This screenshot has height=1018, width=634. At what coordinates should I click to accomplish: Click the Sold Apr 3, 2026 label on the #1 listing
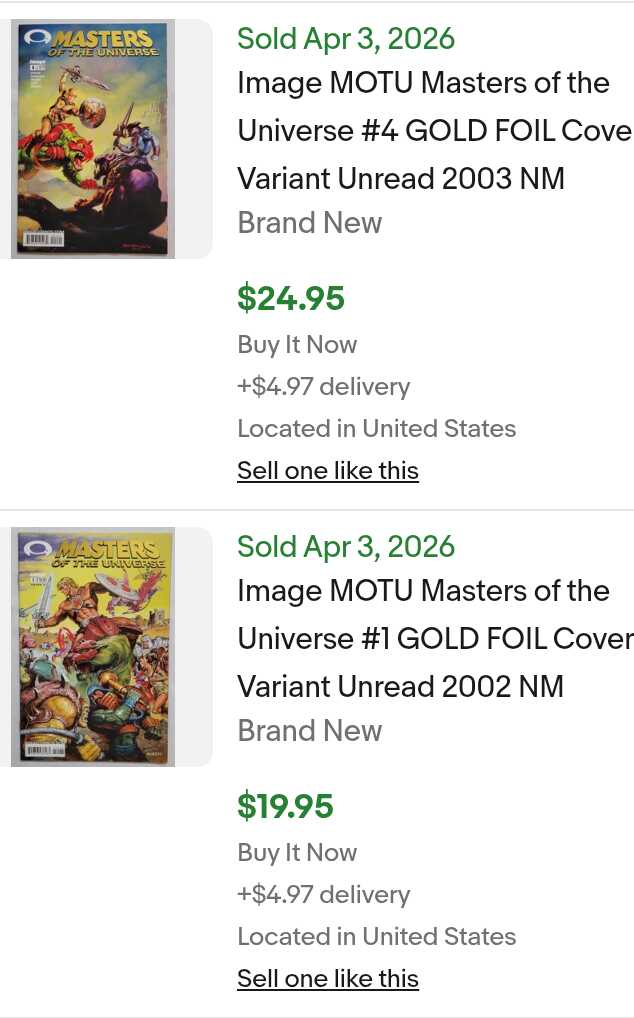click(346, 547)
